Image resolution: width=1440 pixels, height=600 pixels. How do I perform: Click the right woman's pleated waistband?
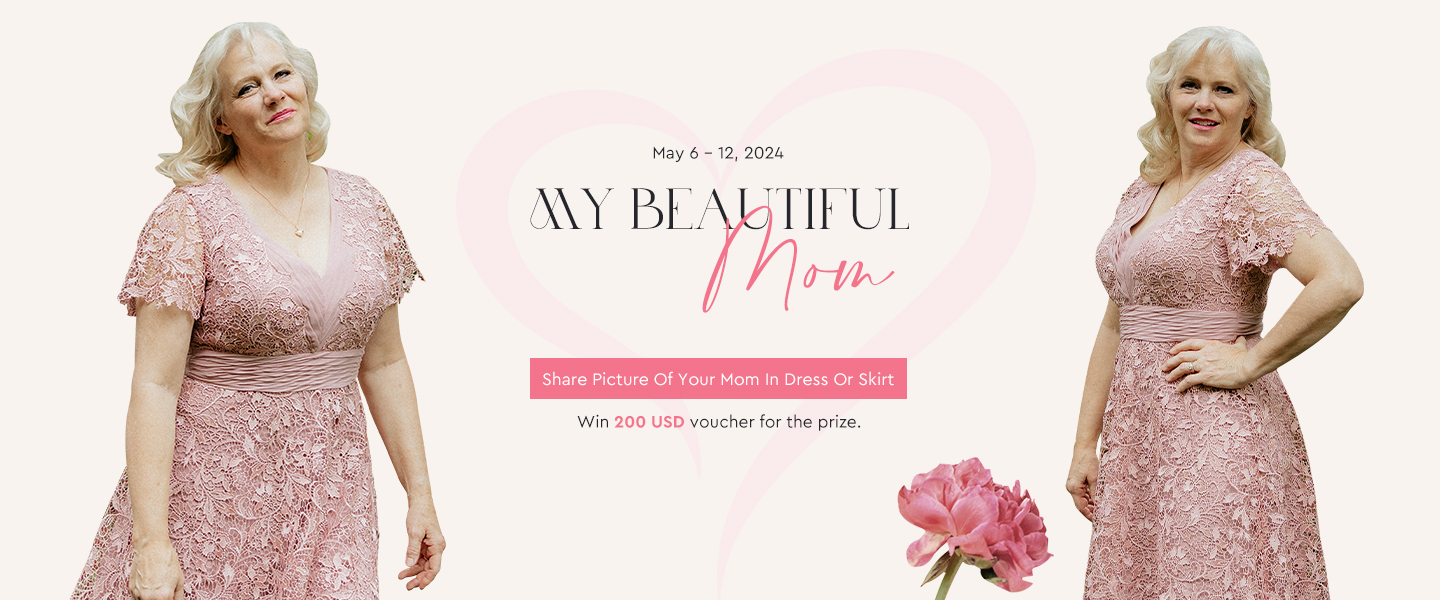pos(1188,324)
